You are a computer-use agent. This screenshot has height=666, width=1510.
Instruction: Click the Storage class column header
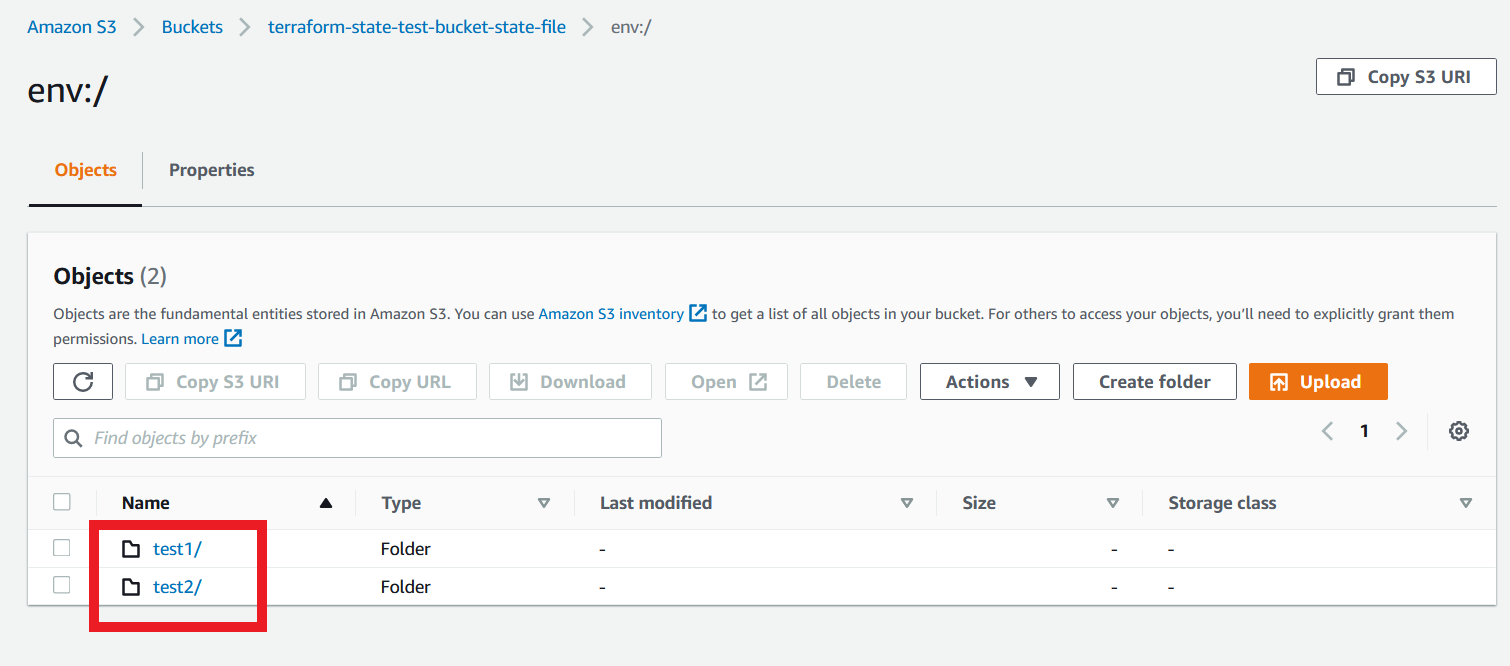click(x=1222, y=503)
